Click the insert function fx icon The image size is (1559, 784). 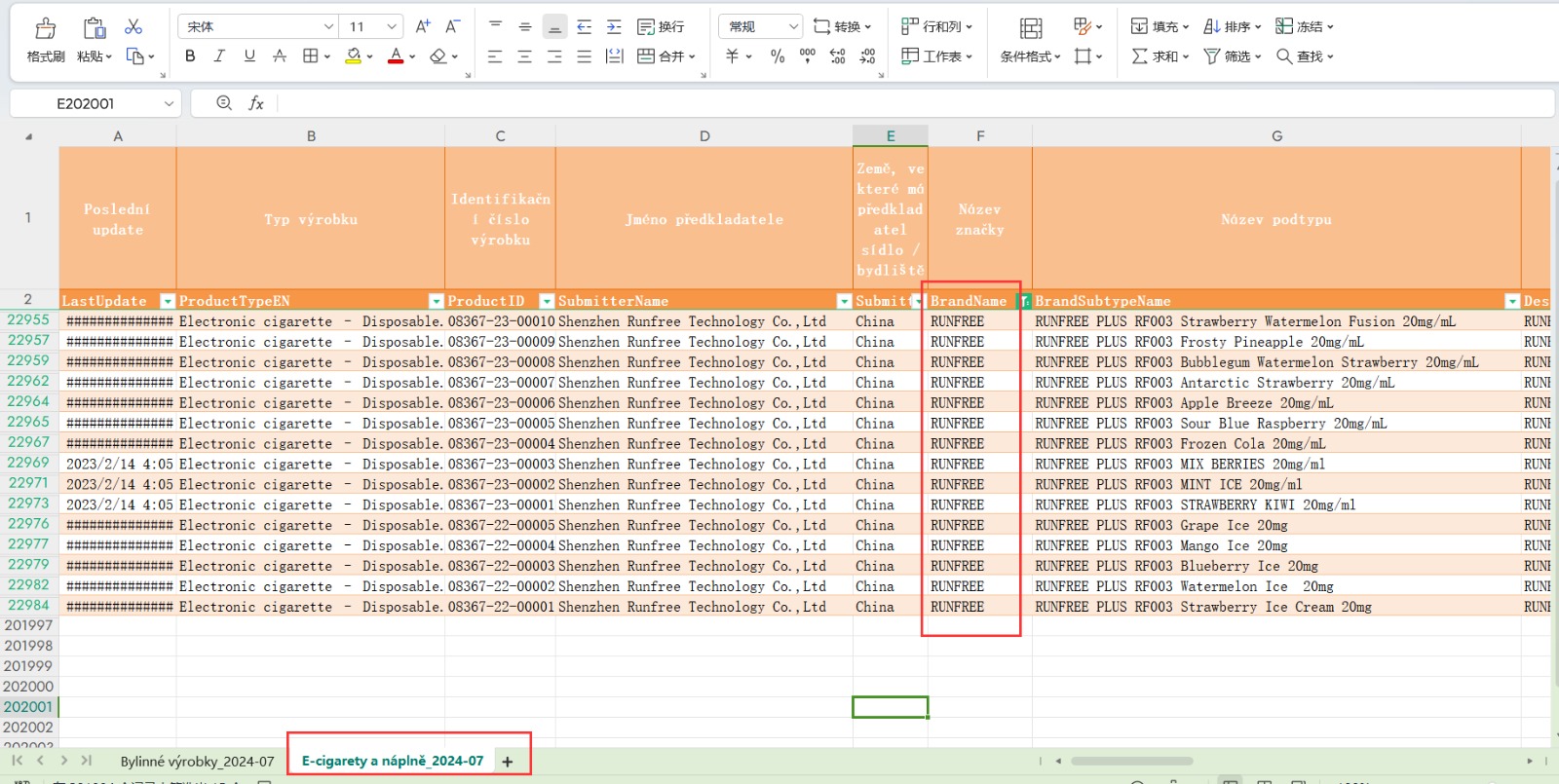[256, 103]
